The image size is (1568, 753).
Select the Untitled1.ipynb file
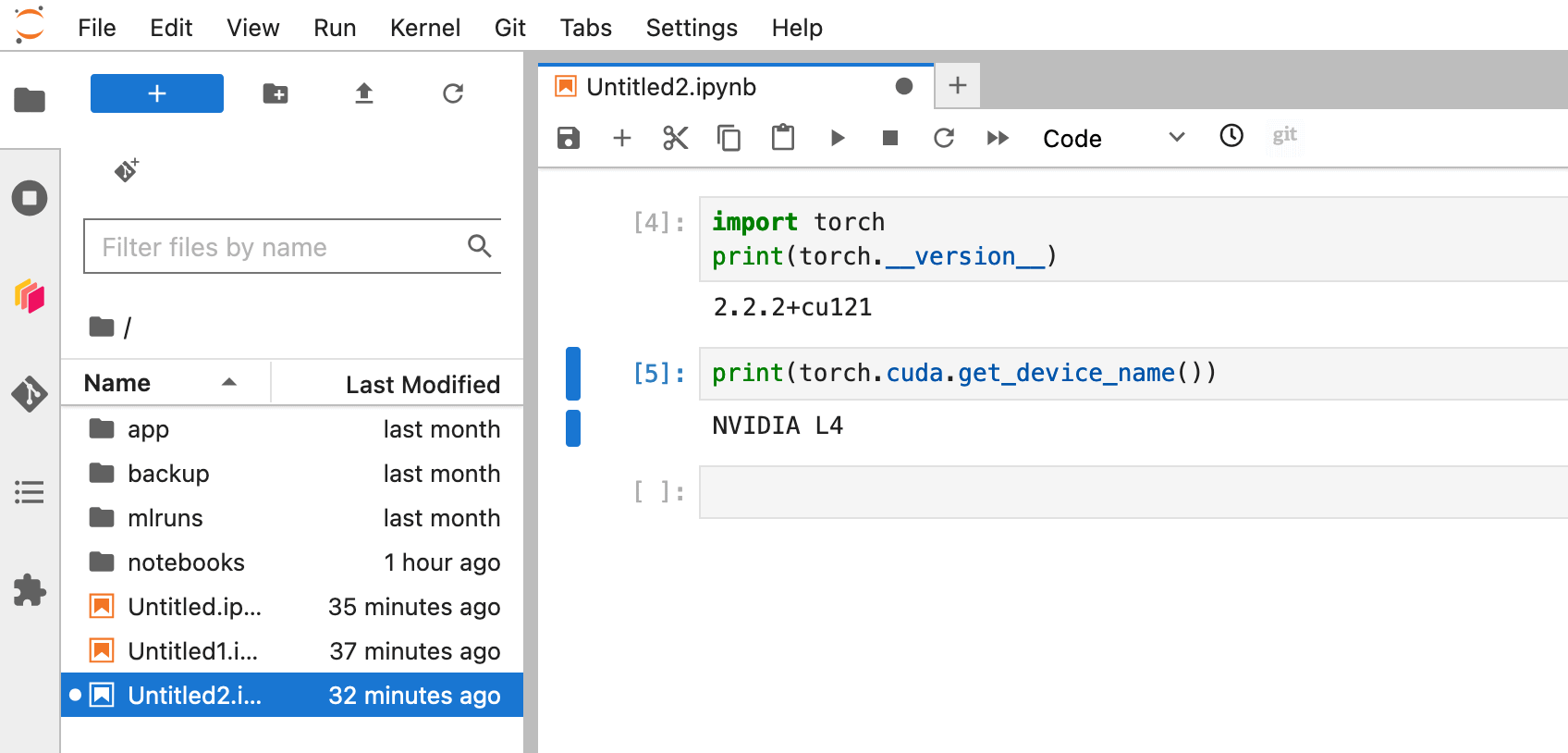pyautogui.click(x=292, y=651)
